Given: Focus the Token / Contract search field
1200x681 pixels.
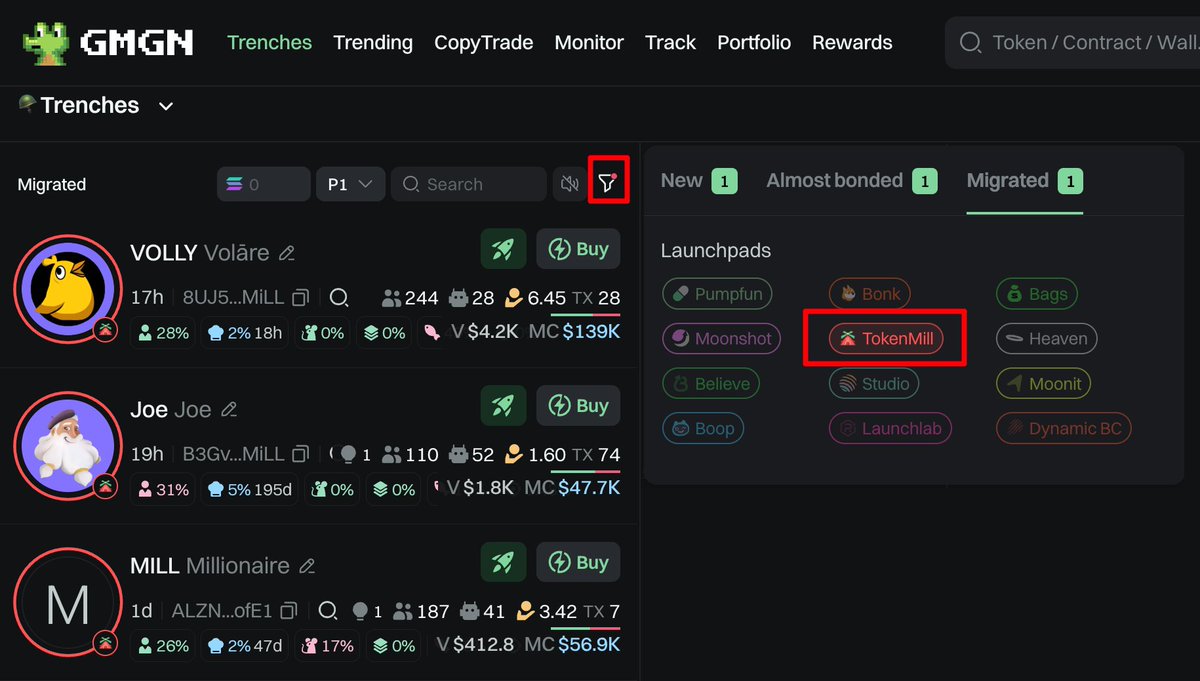Looking at the screenshot, I should 1090,42.
